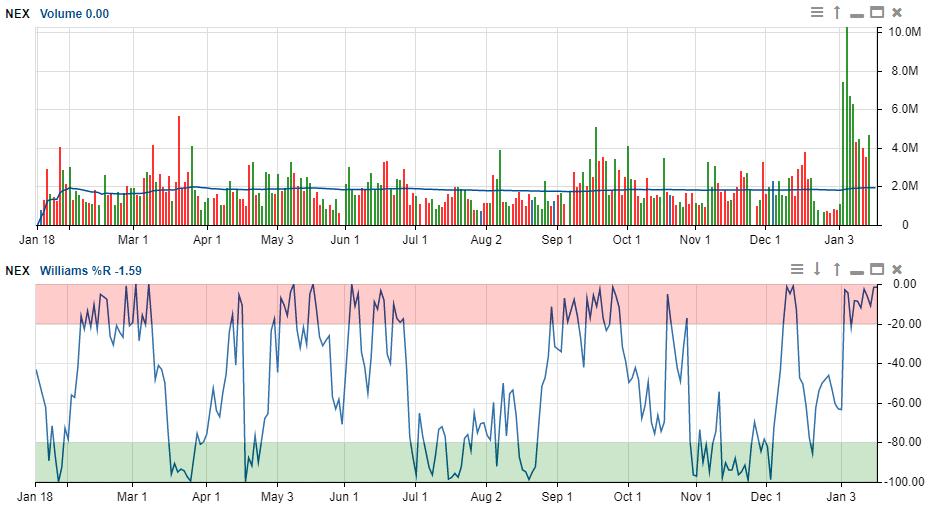
Task: Click the Volume 0.00 indicator label
Action: [x=75, y=14]
